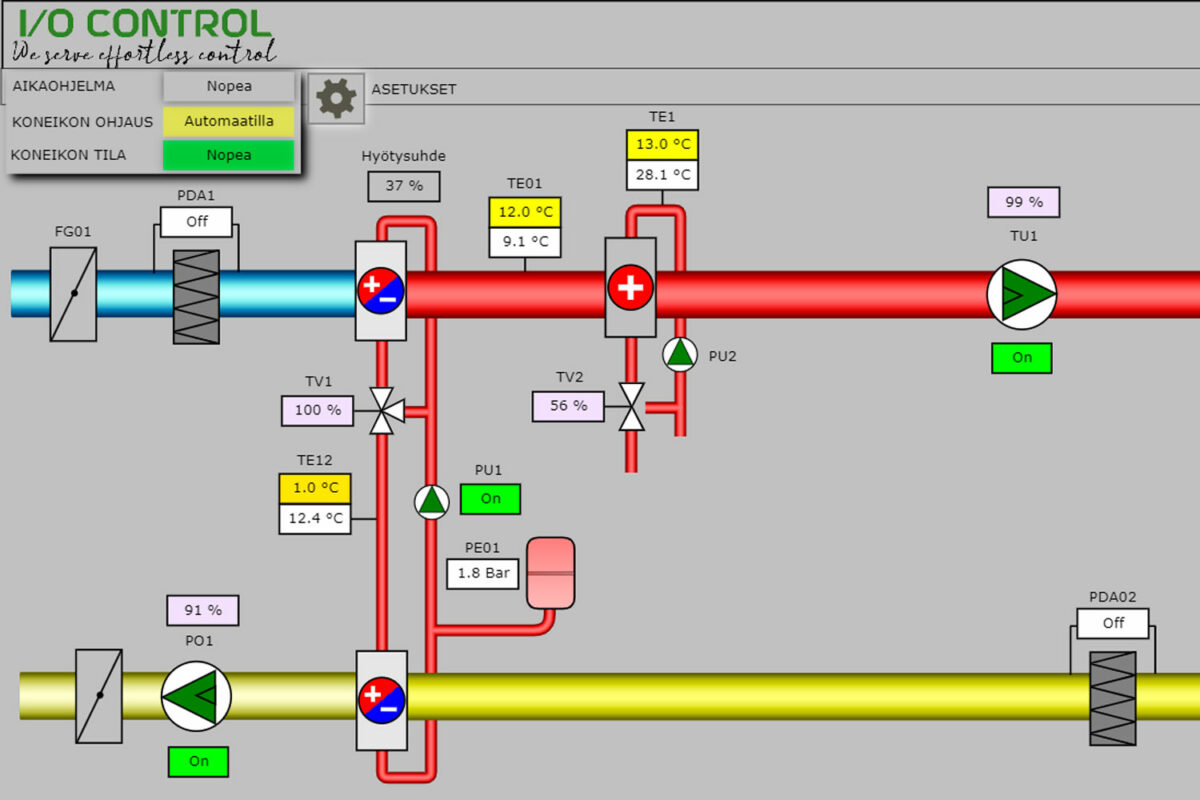Open the AIKAOHJELMA Nopea selector

coord(229,86)
